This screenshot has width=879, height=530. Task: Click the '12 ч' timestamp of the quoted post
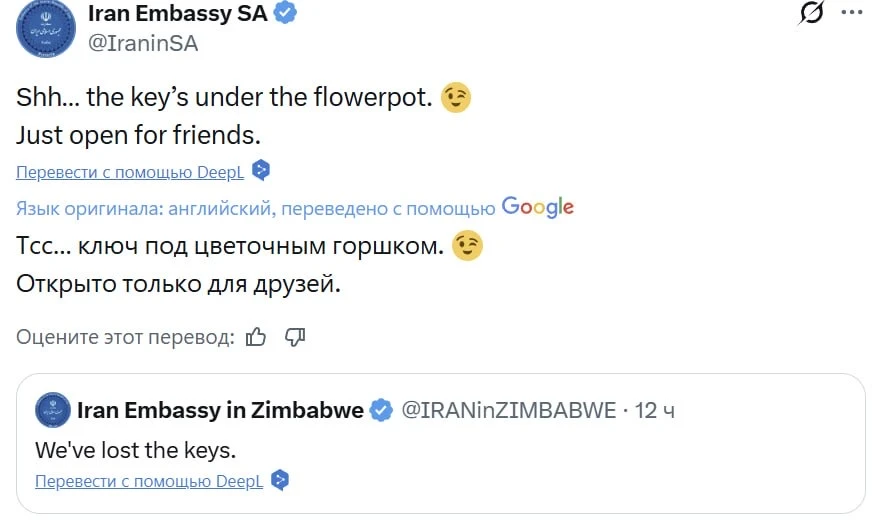point(654,410)
